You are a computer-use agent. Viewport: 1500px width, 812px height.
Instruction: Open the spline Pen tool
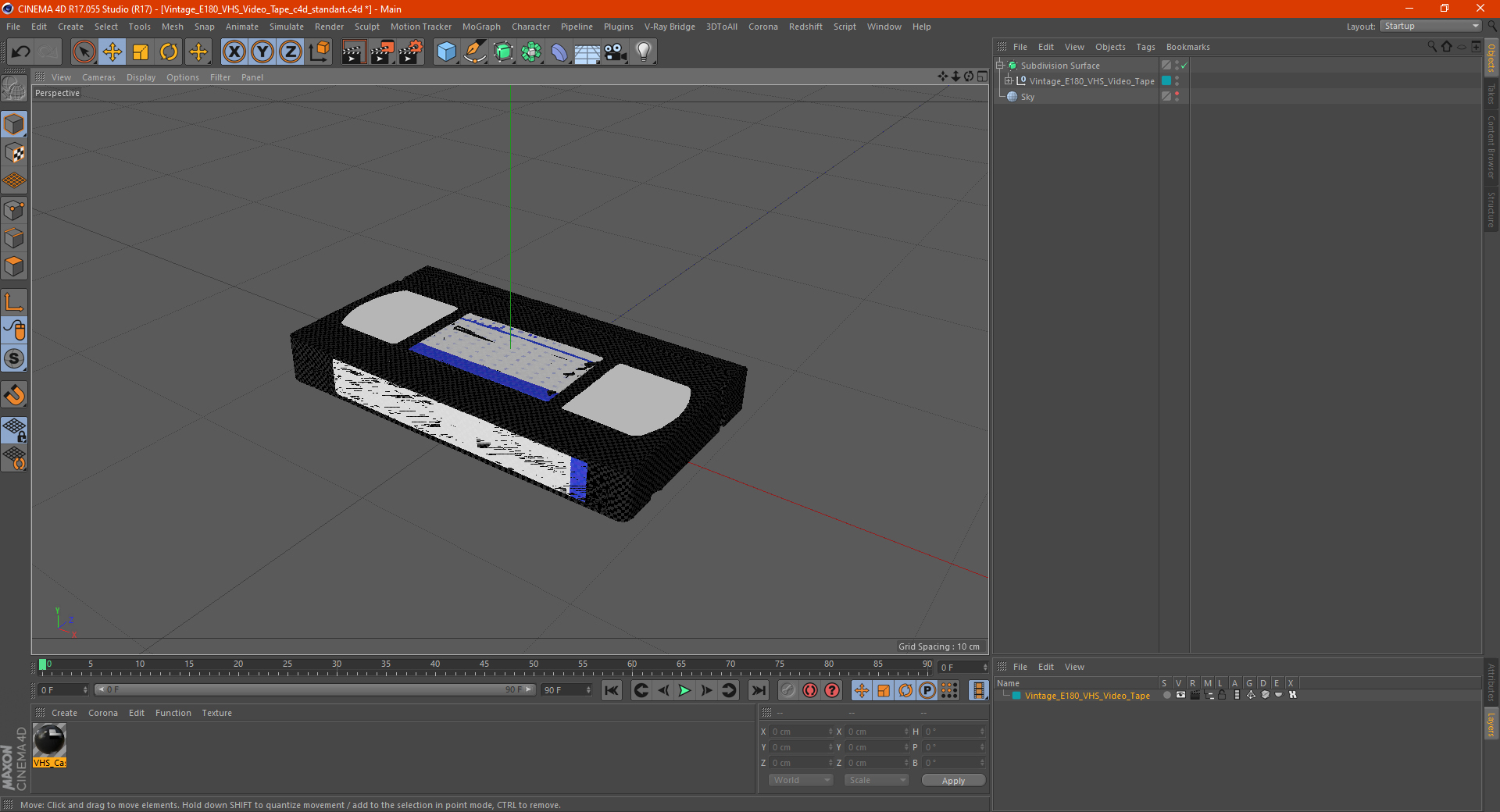[475, 52]
